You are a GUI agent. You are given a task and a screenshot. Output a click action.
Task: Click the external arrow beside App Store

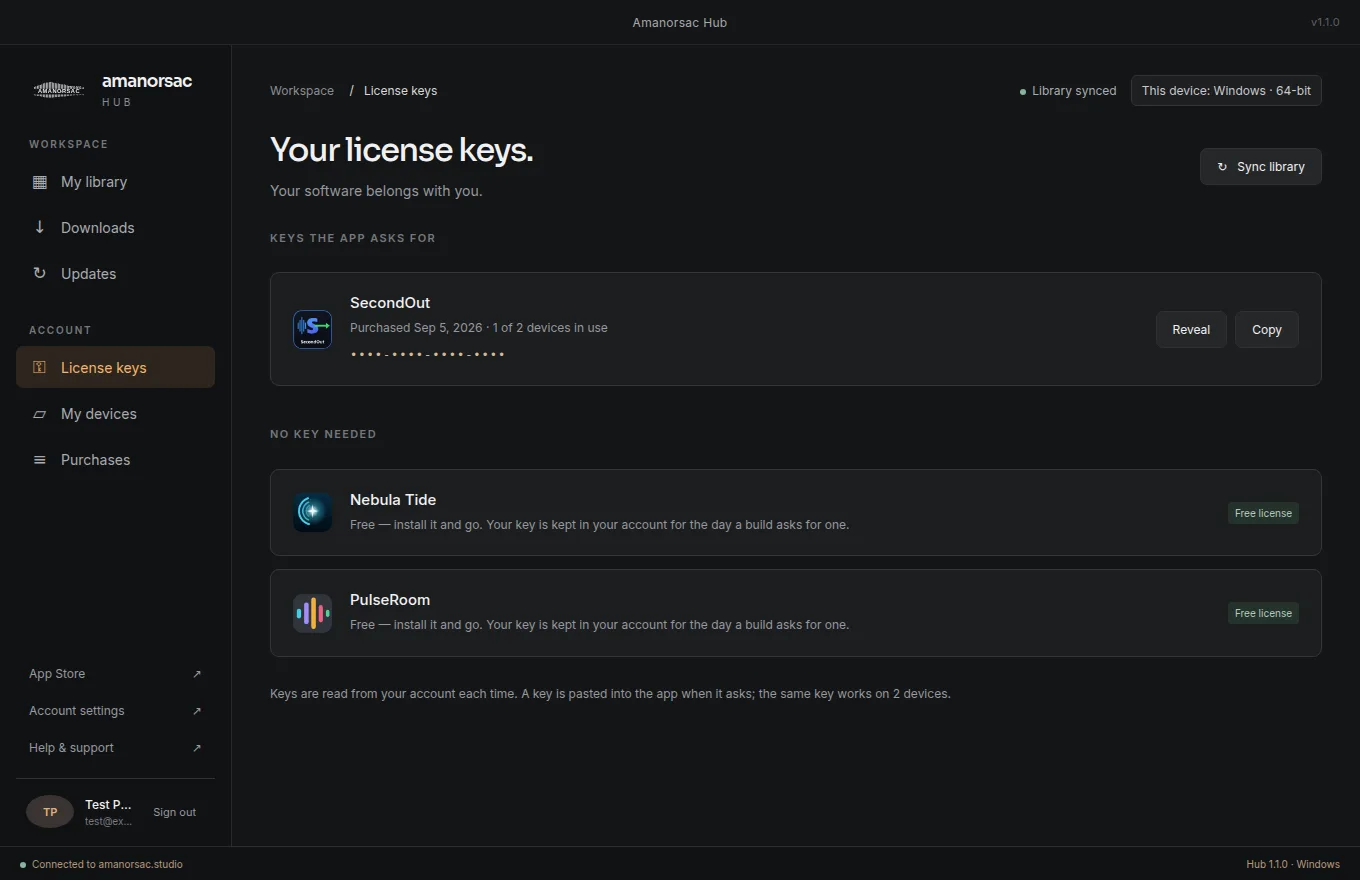197,674
